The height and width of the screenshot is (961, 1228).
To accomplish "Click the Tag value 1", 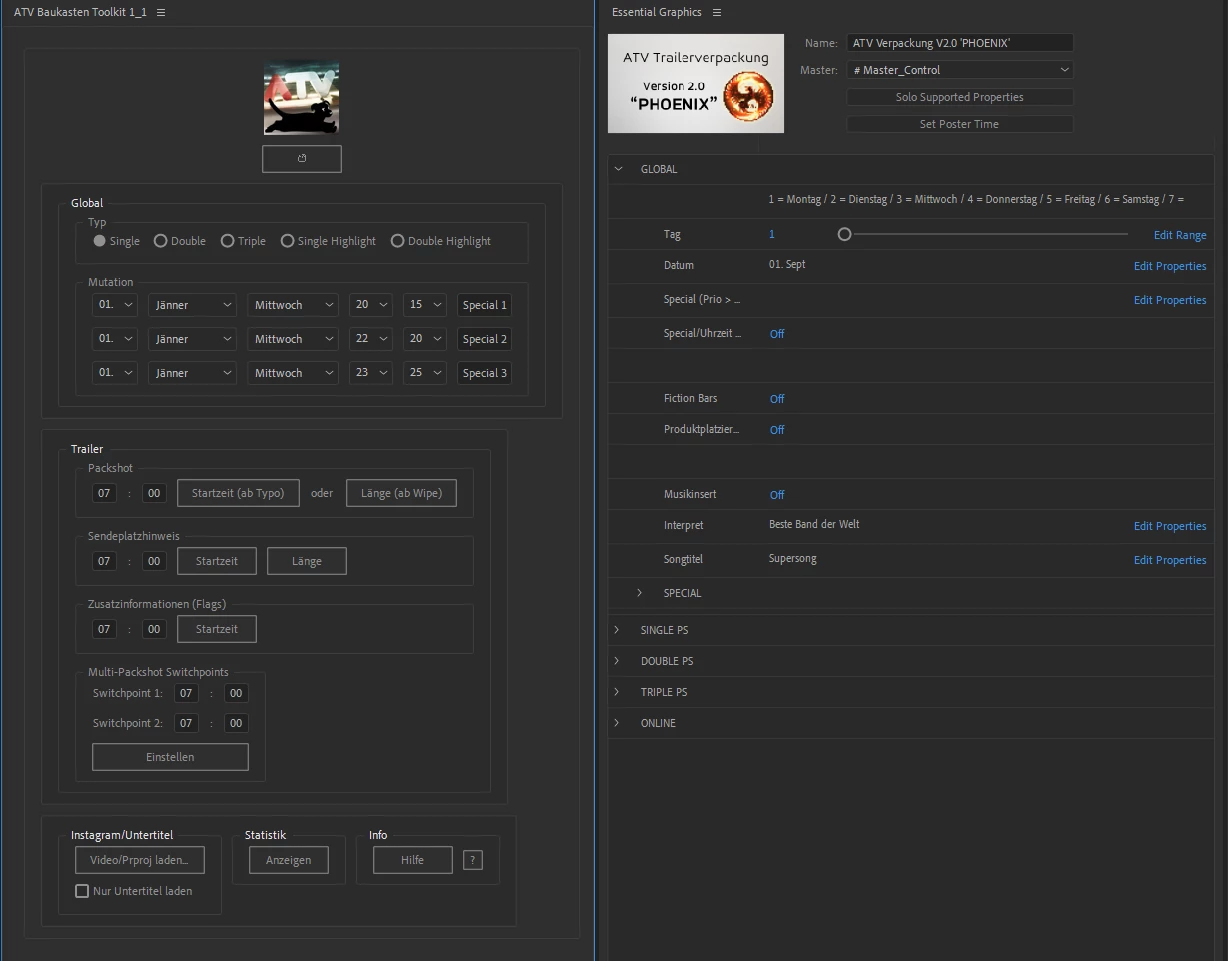I will click(772, 234).
